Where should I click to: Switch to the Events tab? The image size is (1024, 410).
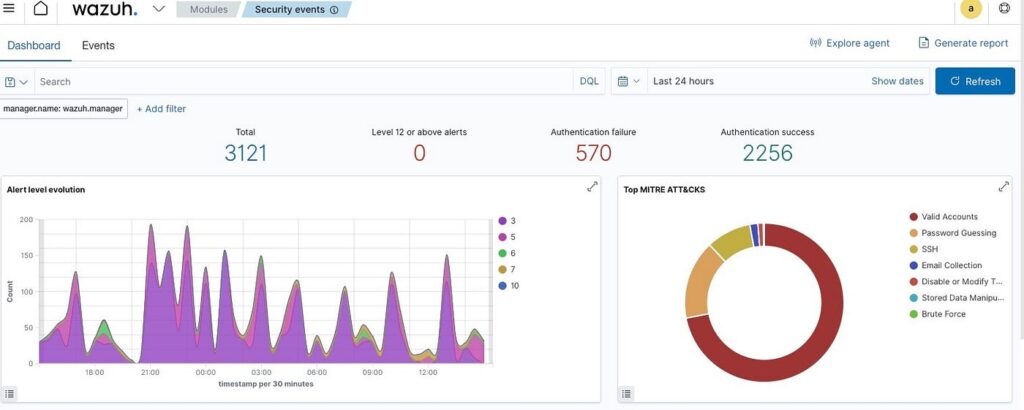point(98,45)
